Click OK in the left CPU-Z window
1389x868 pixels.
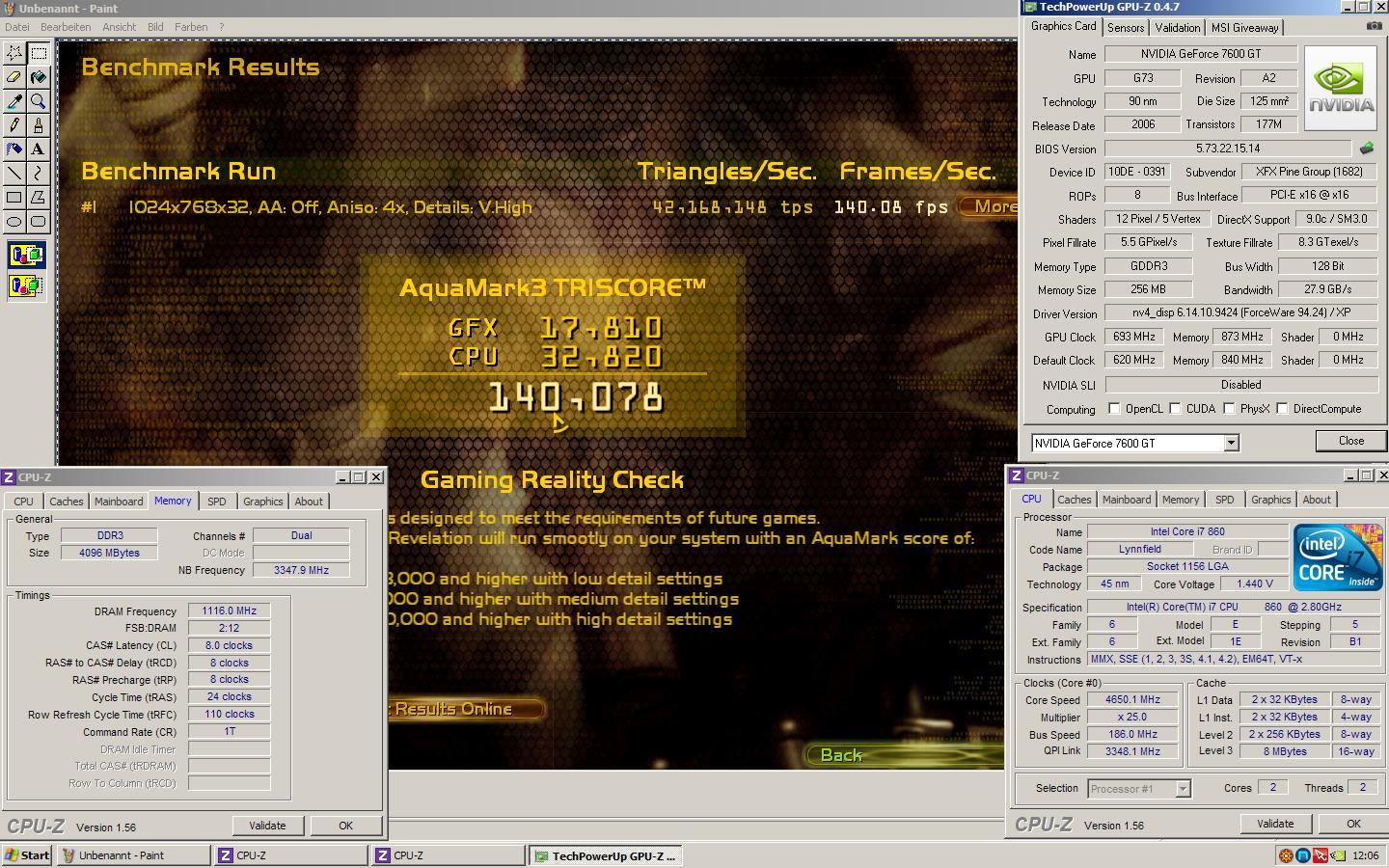(x=345, y=826)
